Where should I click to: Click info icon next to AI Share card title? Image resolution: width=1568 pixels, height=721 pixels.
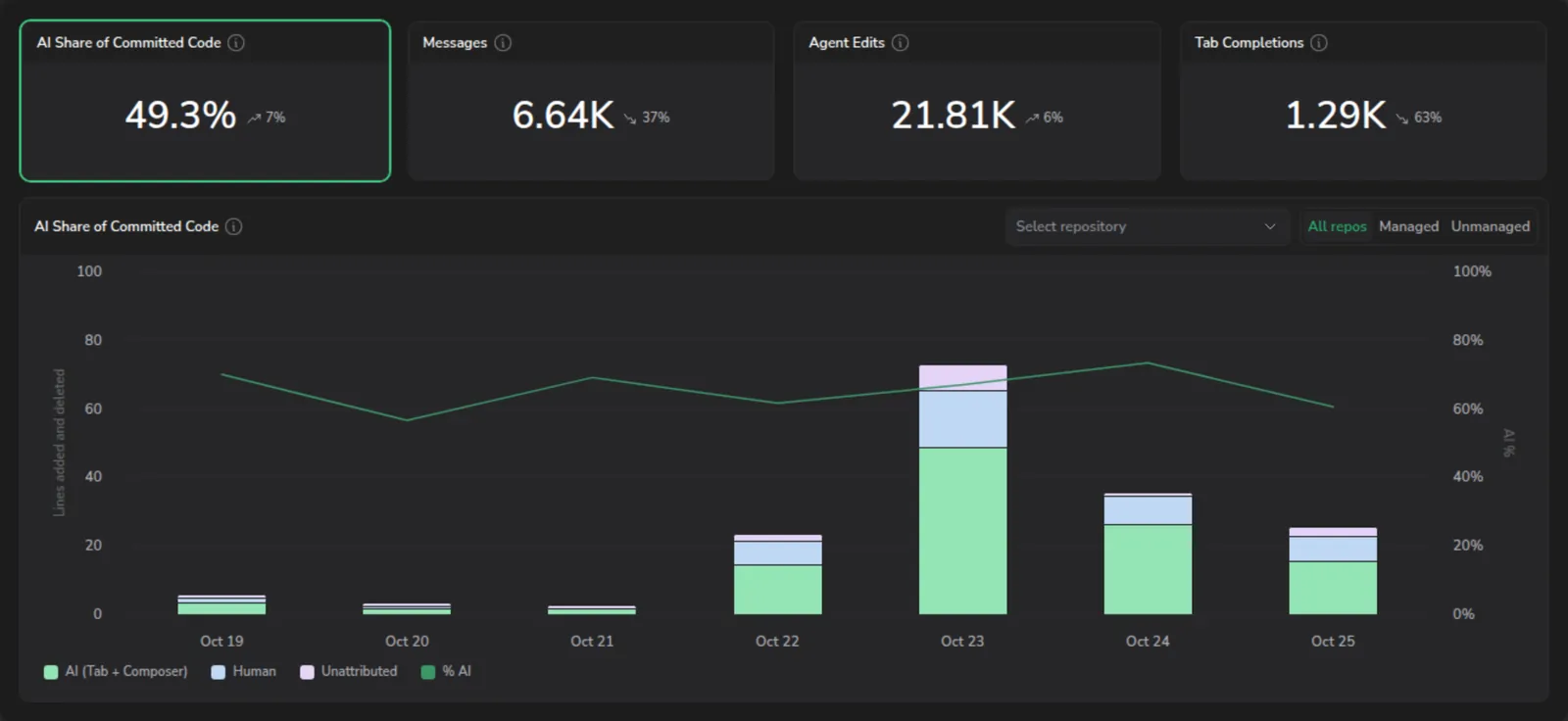point(236,43)
